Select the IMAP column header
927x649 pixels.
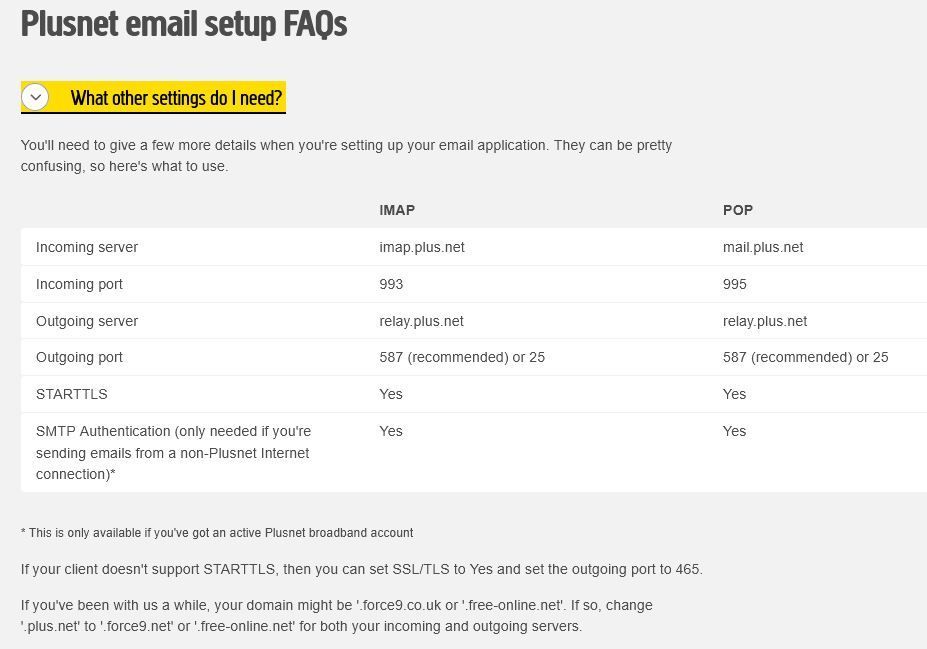click(397, 210)
